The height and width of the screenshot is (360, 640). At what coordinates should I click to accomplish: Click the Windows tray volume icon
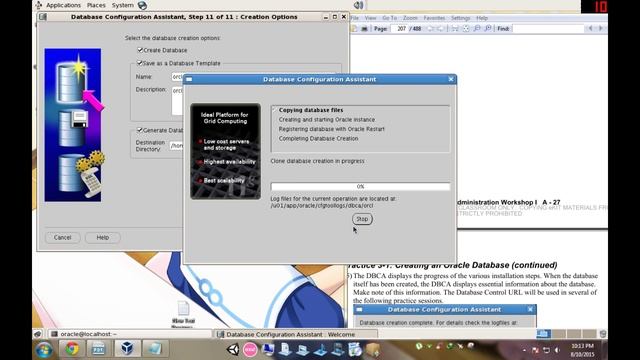click(557, 350)
